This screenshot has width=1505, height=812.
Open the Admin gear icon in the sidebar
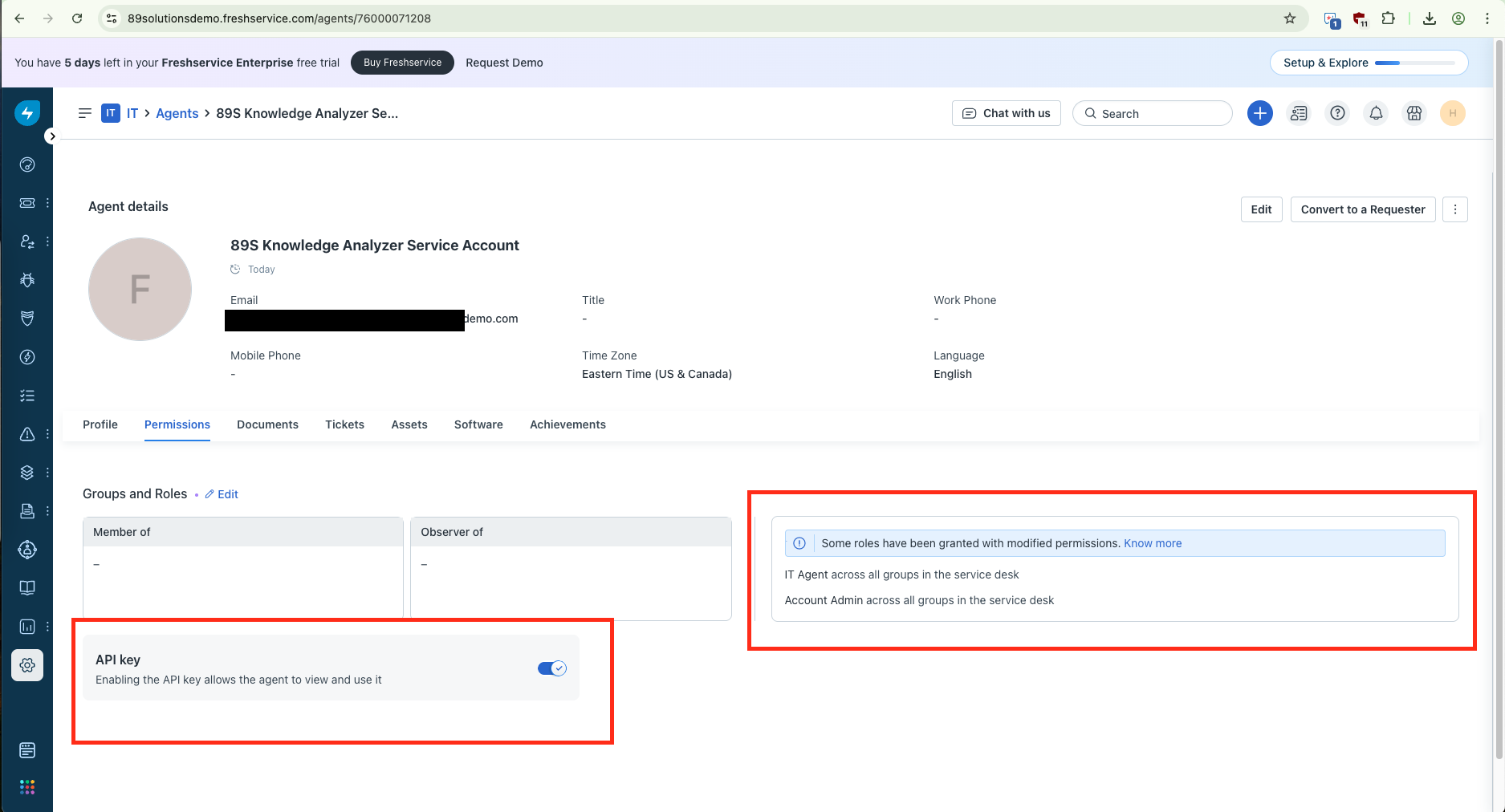(x=27, y=665)
